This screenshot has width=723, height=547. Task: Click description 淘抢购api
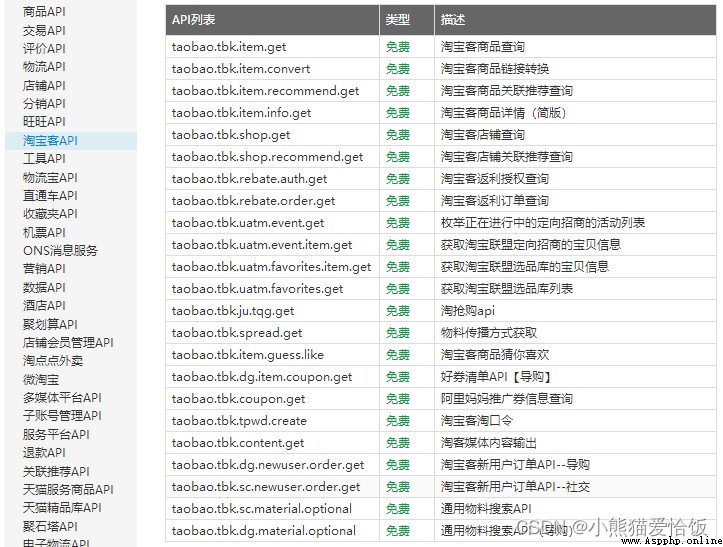pos(468,311)
